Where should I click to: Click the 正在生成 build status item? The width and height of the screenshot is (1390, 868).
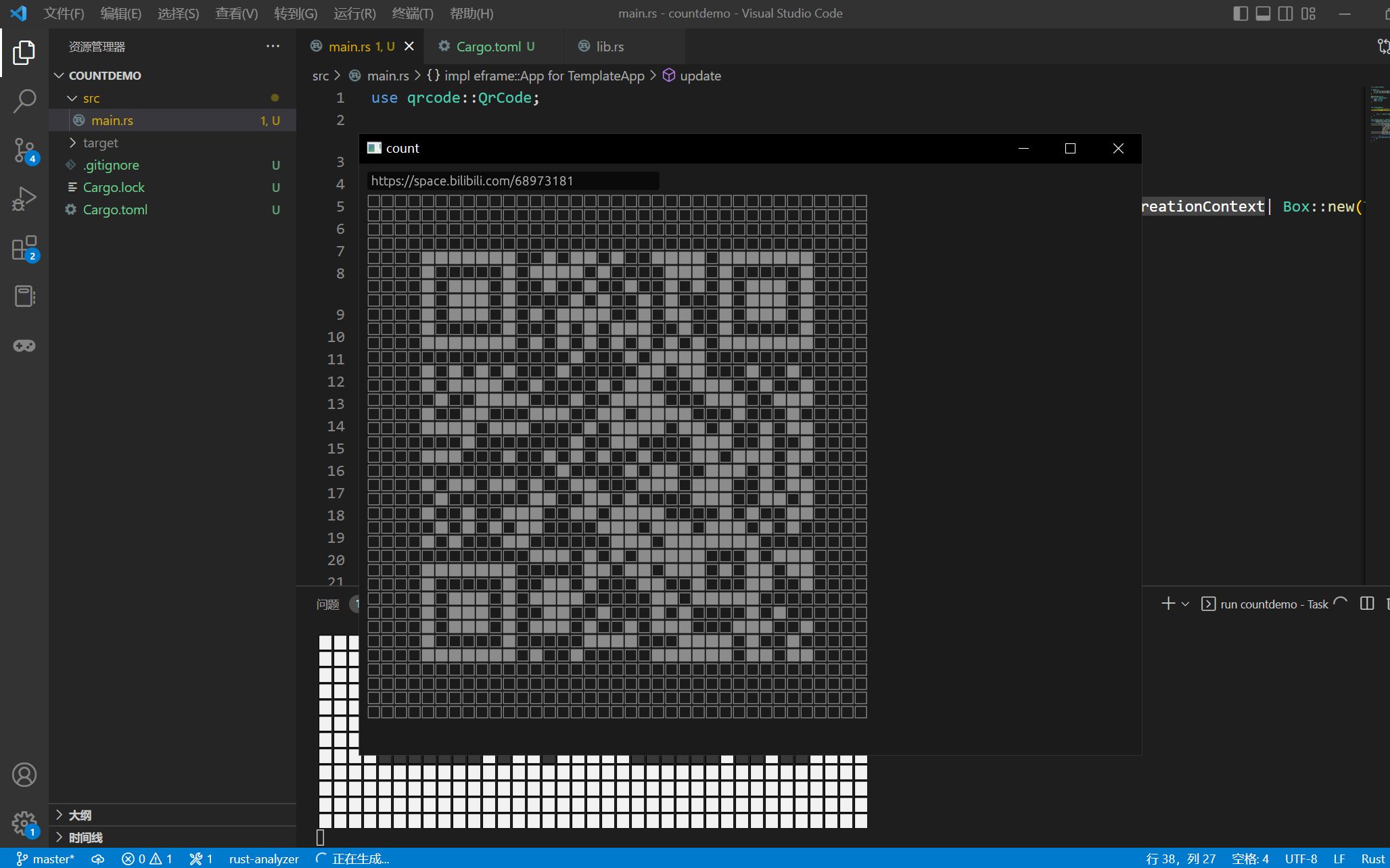point(352,859)
